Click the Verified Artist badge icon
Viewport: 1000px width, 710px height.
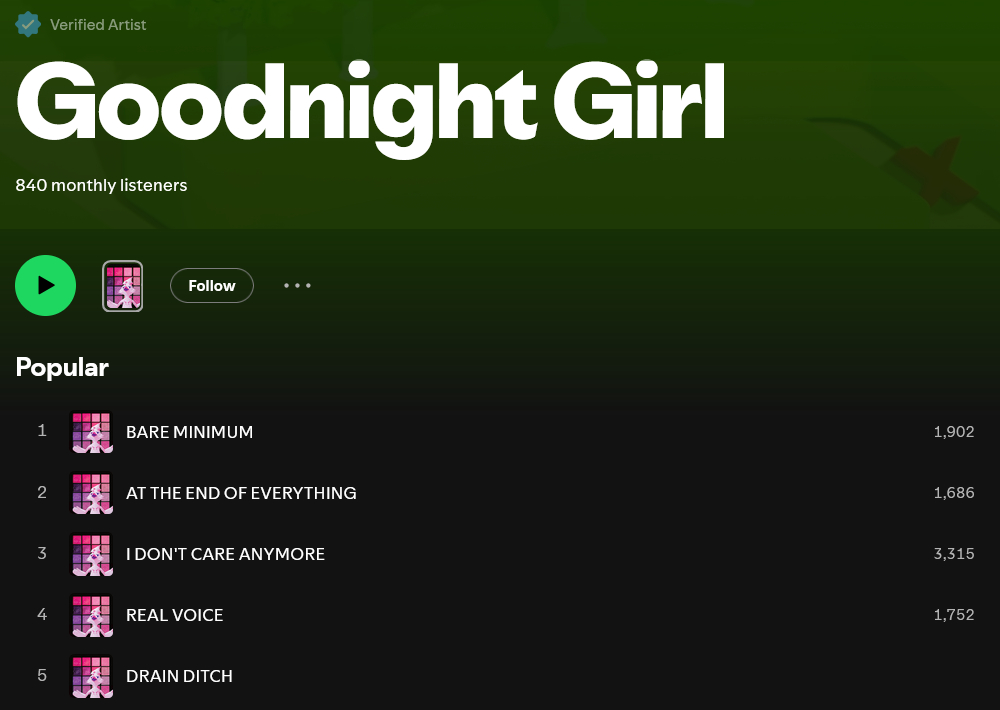pos(29,24)
